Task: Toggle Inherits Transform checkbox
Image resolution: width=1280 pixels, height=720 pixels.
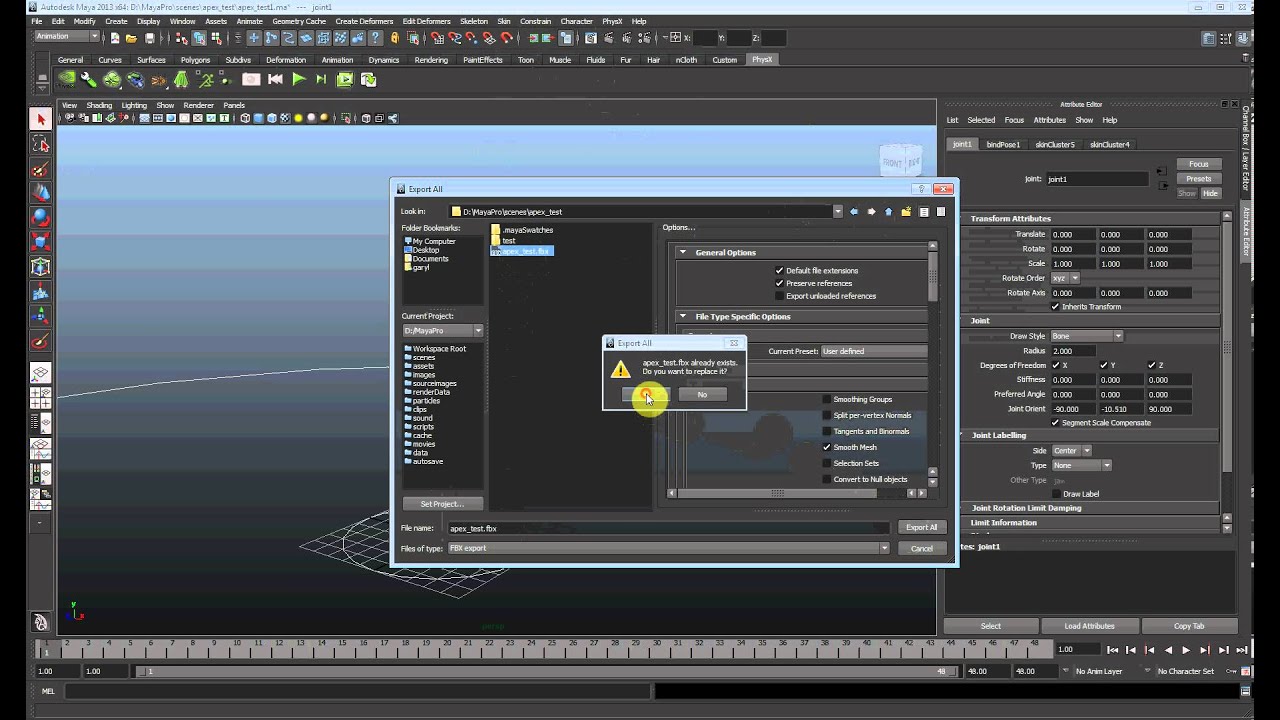Action: click(x=1055, y=307)
